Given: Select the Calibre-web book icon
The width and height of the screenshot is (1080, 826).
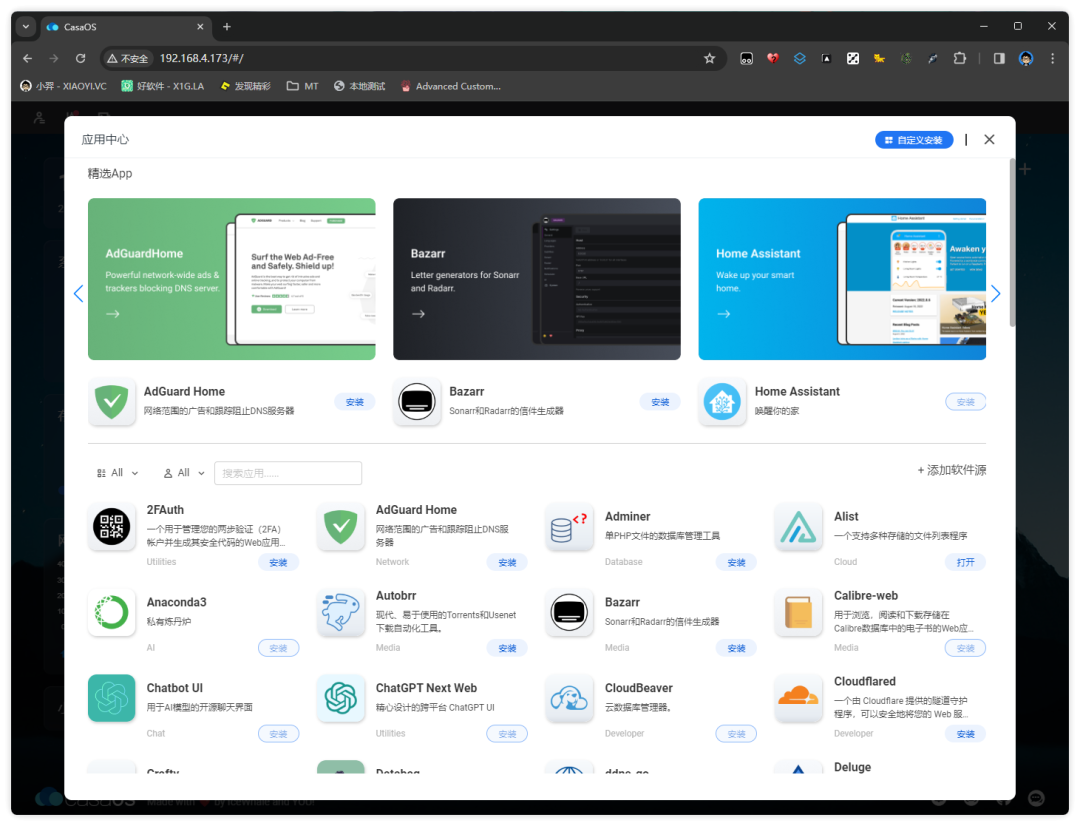Looking at the screenshot, I should pos(798,612).
